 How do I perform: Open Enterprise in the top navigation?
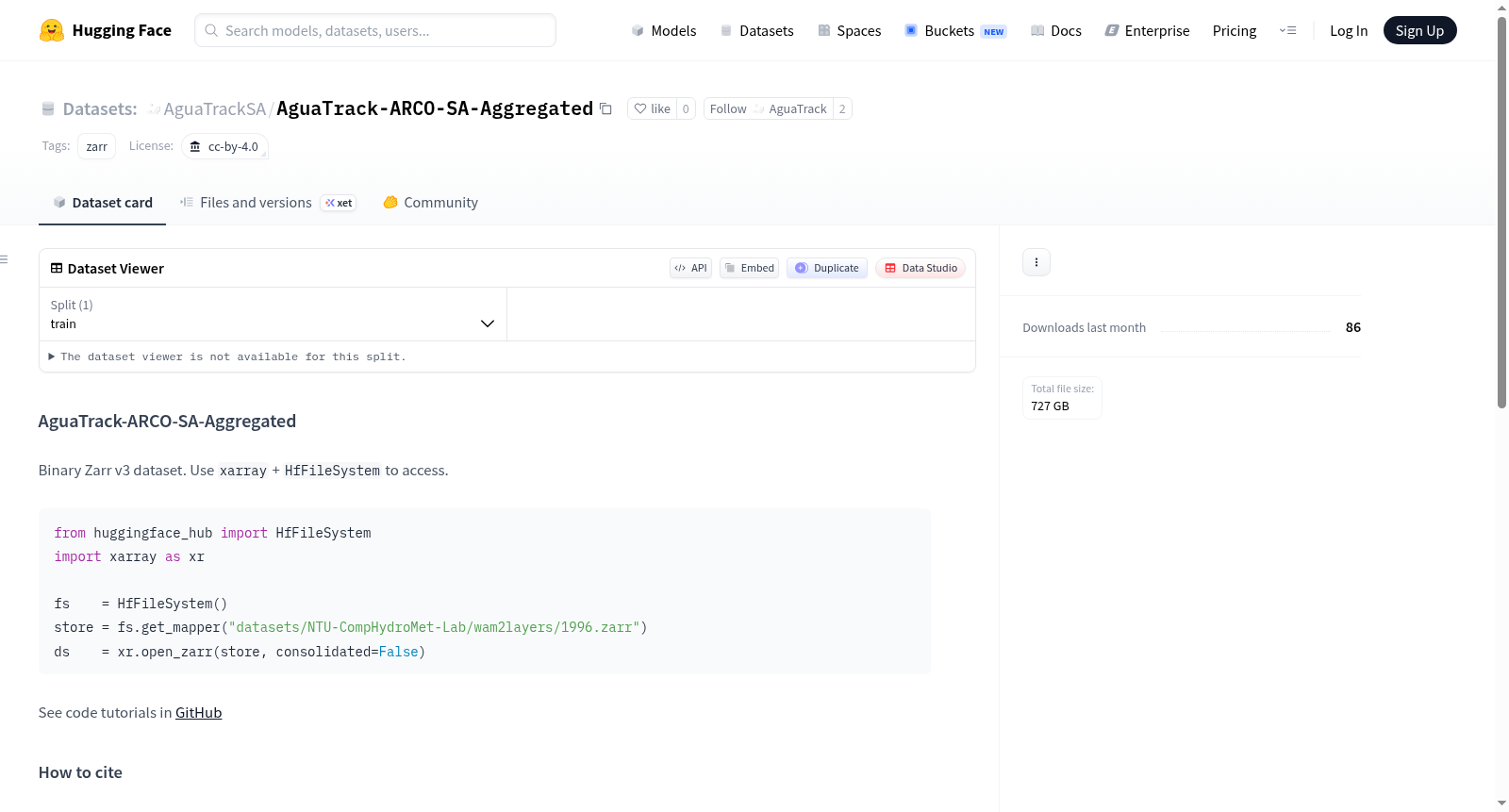coord(1147,31)
